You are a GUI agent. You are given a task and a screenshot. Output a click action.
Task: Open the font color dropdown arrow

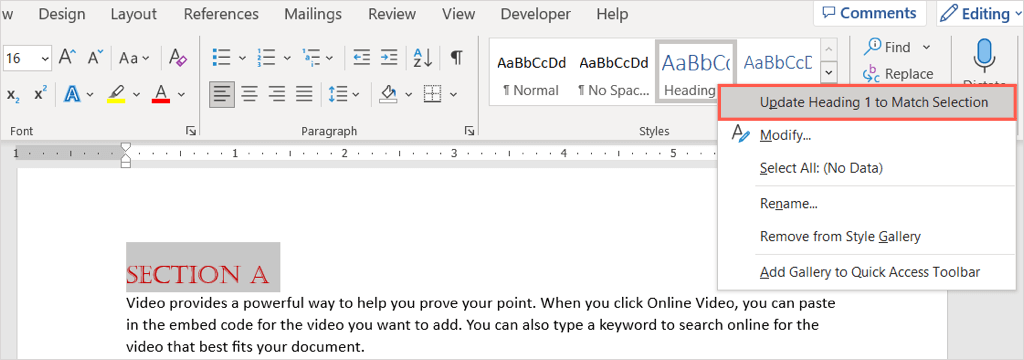pyautogui.click(x=181, y=95)
